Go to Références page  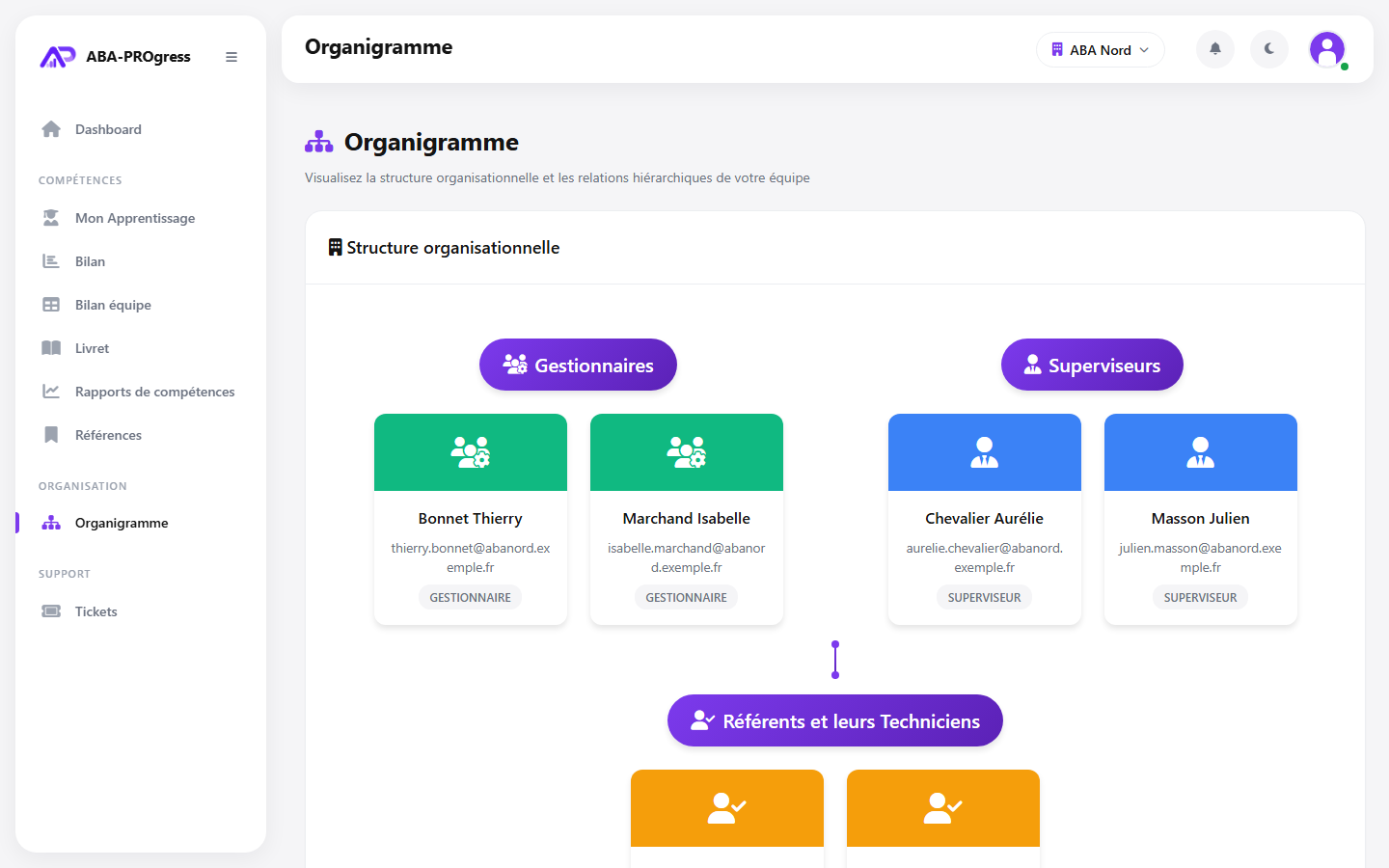click(141, 435)
